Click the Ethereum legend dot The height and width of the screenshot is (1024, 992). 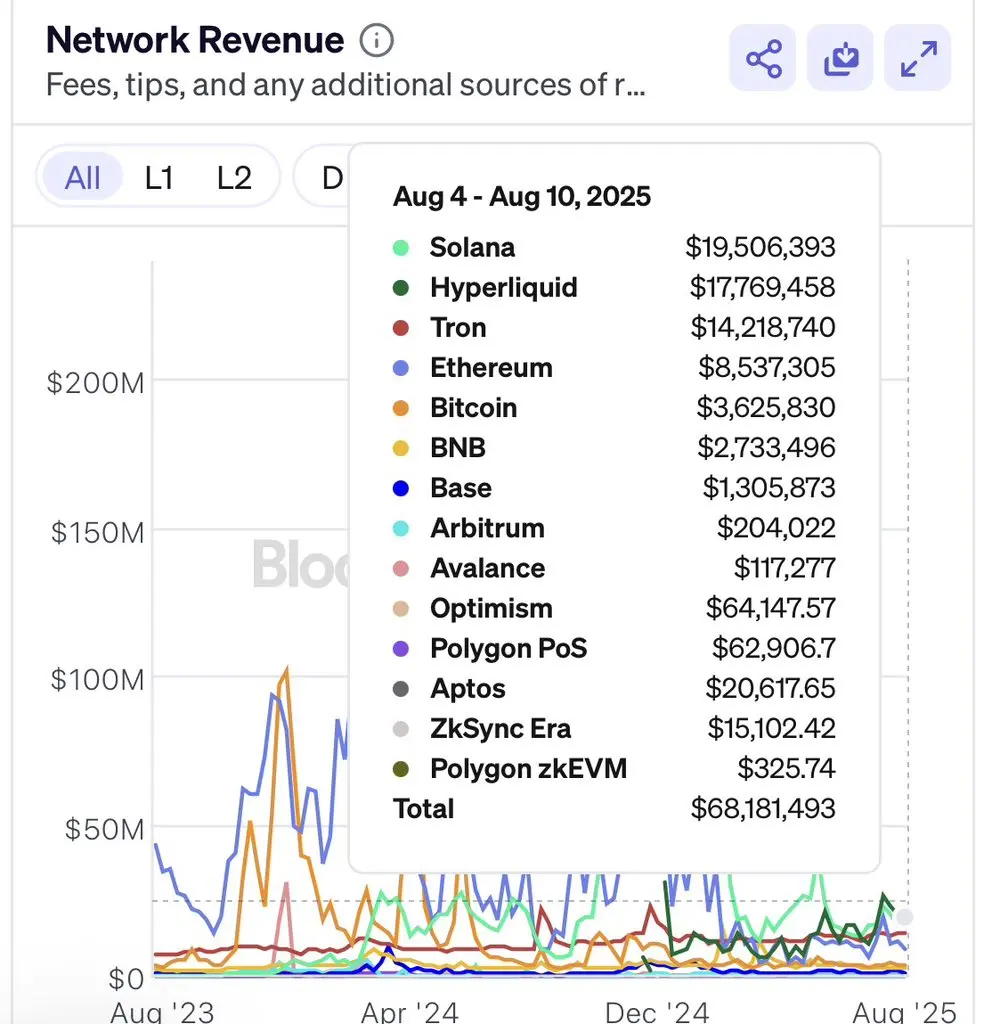pyautogui.click(x=400, y=368)
